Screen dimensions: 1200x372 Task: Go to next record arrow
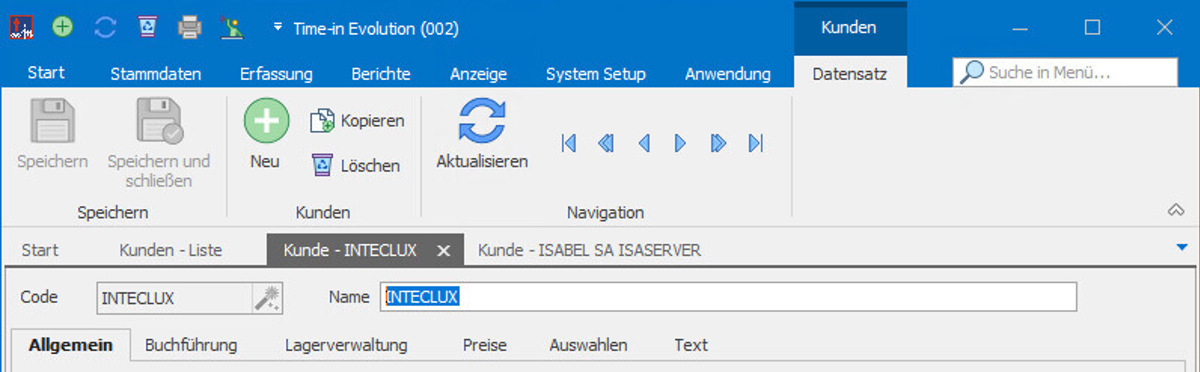coord(680,144)
